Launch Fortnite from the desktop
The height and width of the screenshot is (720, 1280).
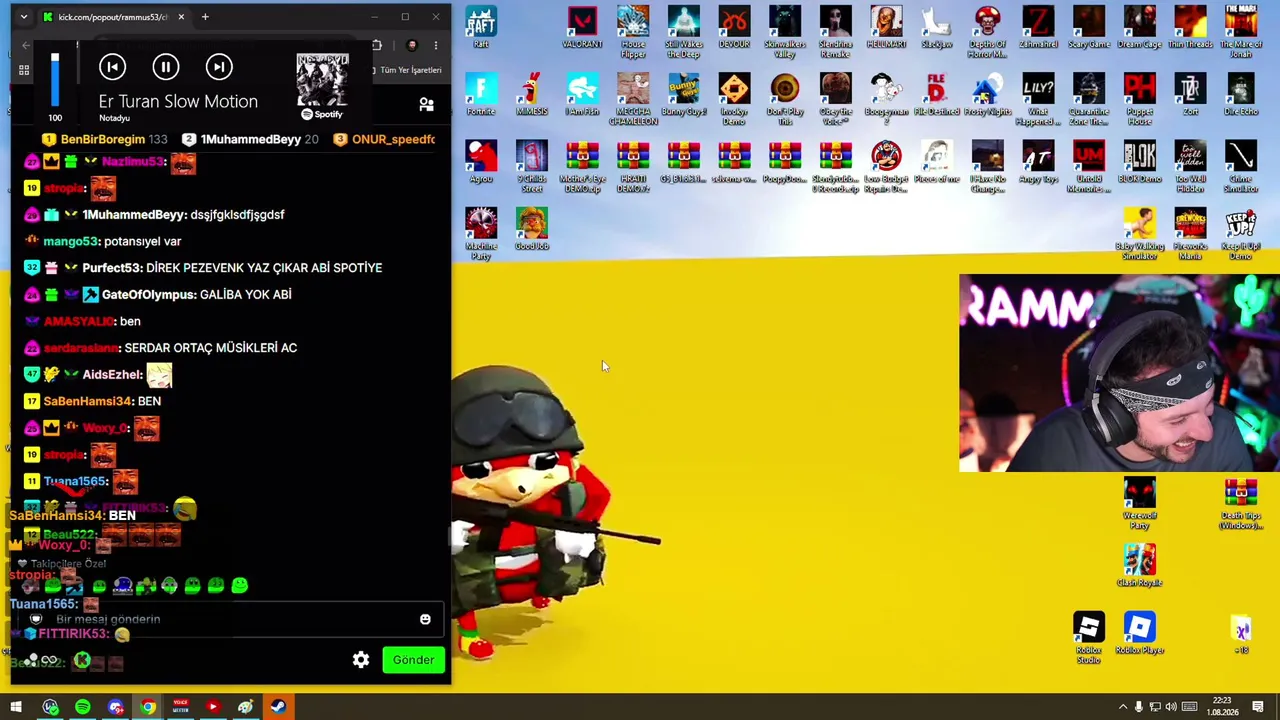(x=481, y=95)
